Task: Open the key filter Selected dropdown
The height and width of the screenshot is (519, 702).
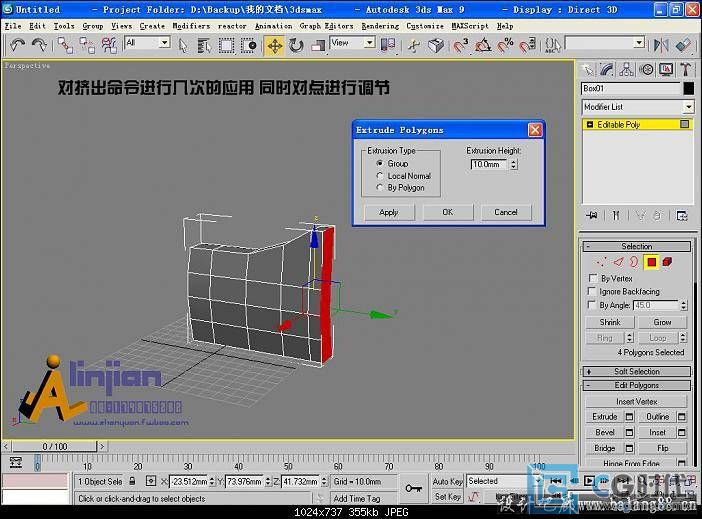Action: [x=505, y=481]
